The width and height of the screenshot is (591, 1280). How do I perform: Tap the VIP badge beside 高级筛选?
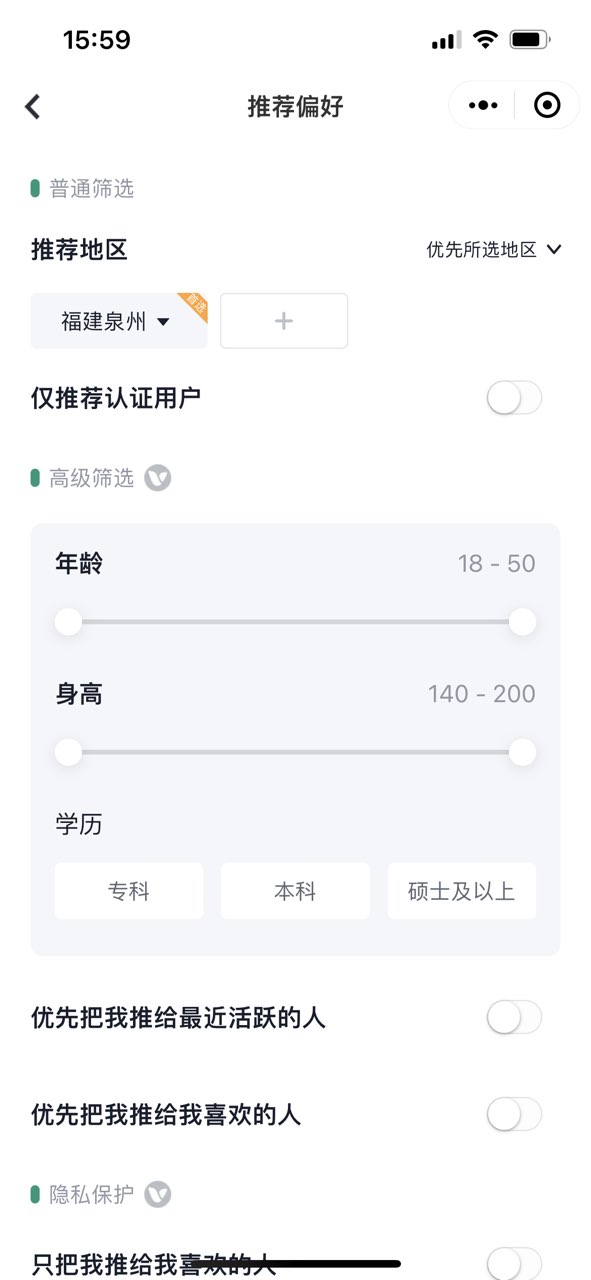tap(158, 478)
